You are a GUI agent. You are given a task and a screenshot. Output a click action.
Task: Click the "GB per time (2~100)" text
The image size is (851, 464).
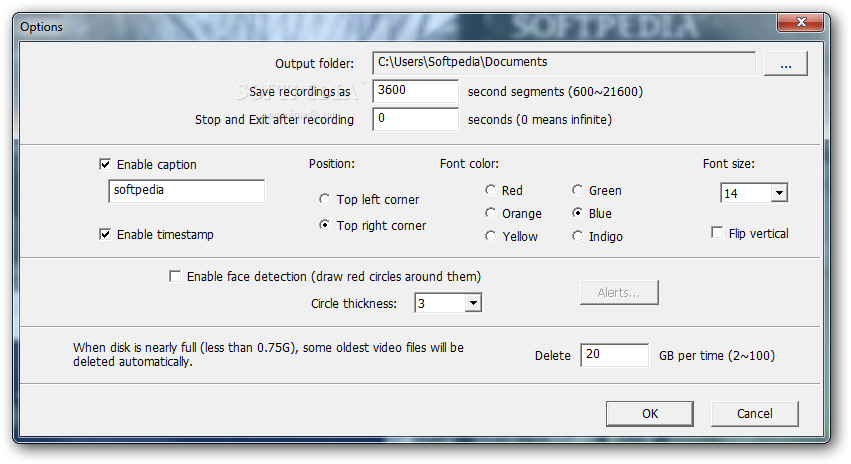(x=717, y=355)
